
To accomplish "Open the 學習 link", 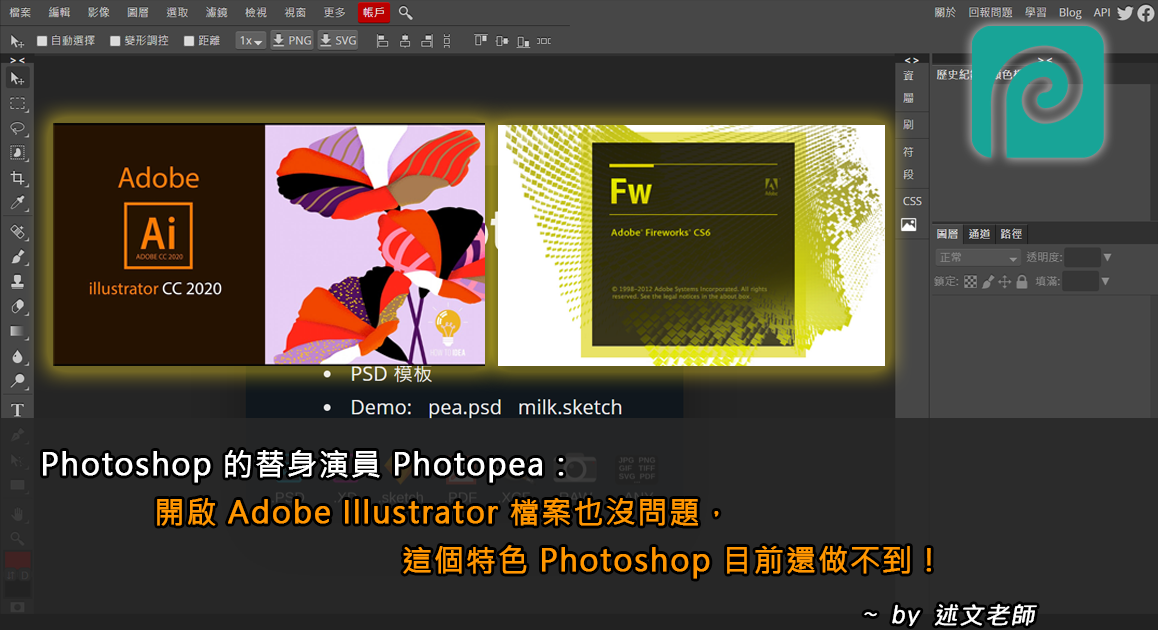I will [1035, 13].
